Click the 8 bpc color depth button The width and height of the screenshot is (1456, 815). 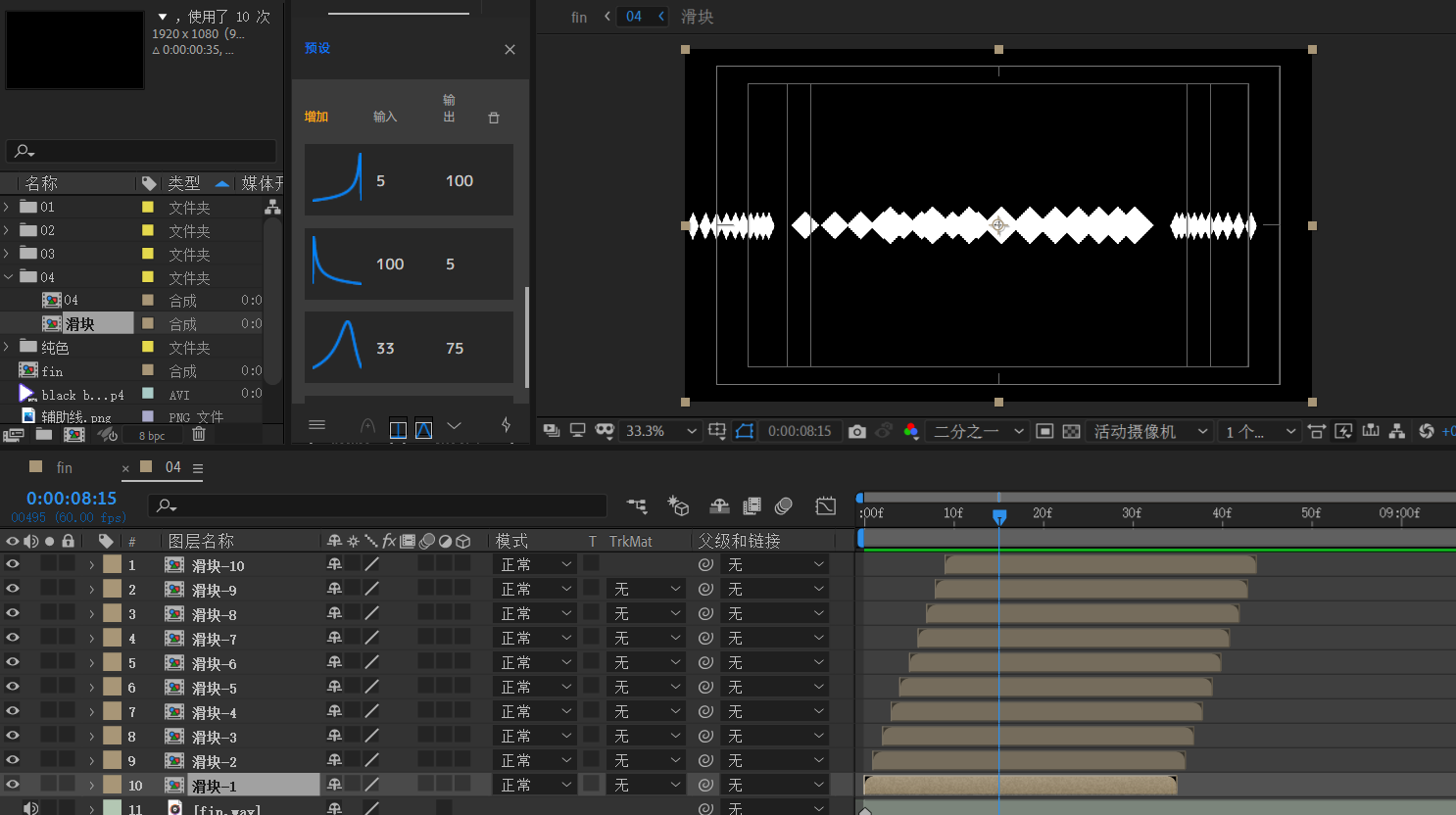(x=152, y=435)
